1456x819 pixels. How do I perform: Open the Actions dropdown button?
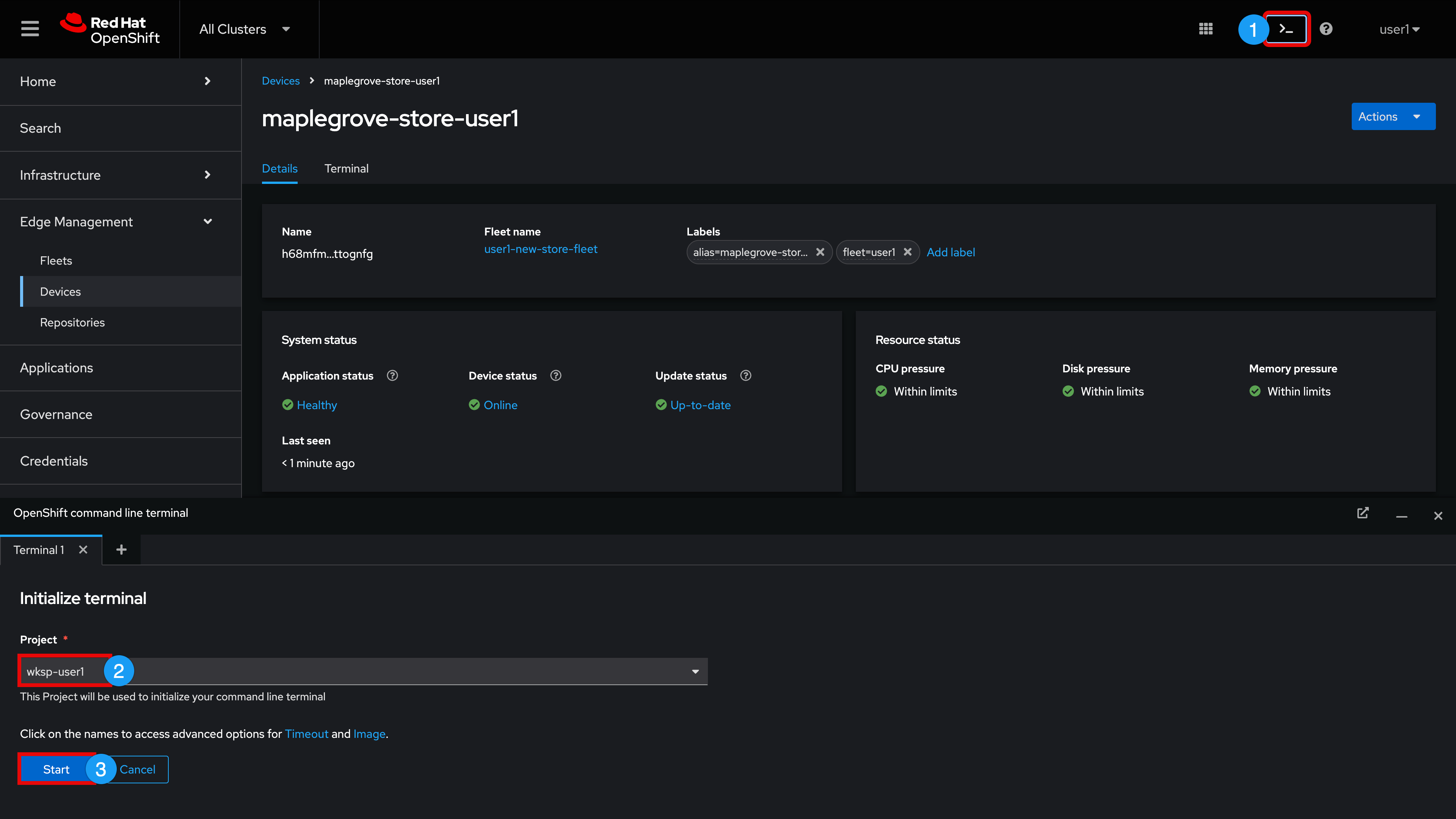point(1393,116)
